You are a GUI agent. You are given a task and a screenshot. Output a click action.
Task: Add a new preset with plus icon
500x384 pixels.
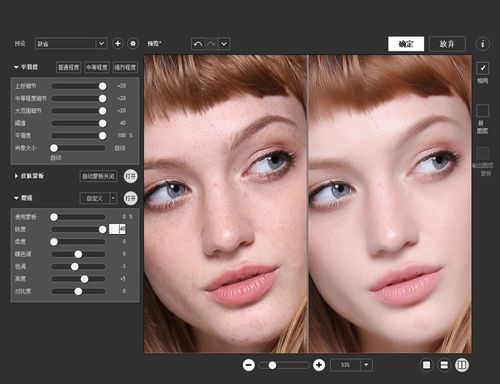(x=117, y=44)
